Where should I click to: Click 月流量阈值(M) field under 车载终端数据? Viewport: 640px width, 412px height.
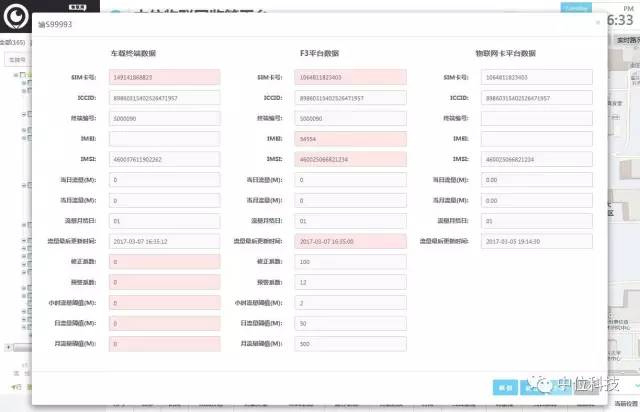point(164,344)
